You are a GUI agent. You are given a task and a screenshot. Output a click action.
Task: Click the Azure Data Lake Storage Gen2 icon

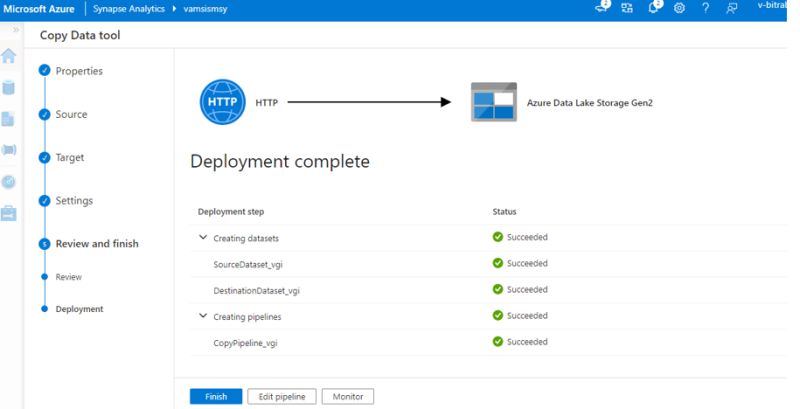(x=493, y=102)
